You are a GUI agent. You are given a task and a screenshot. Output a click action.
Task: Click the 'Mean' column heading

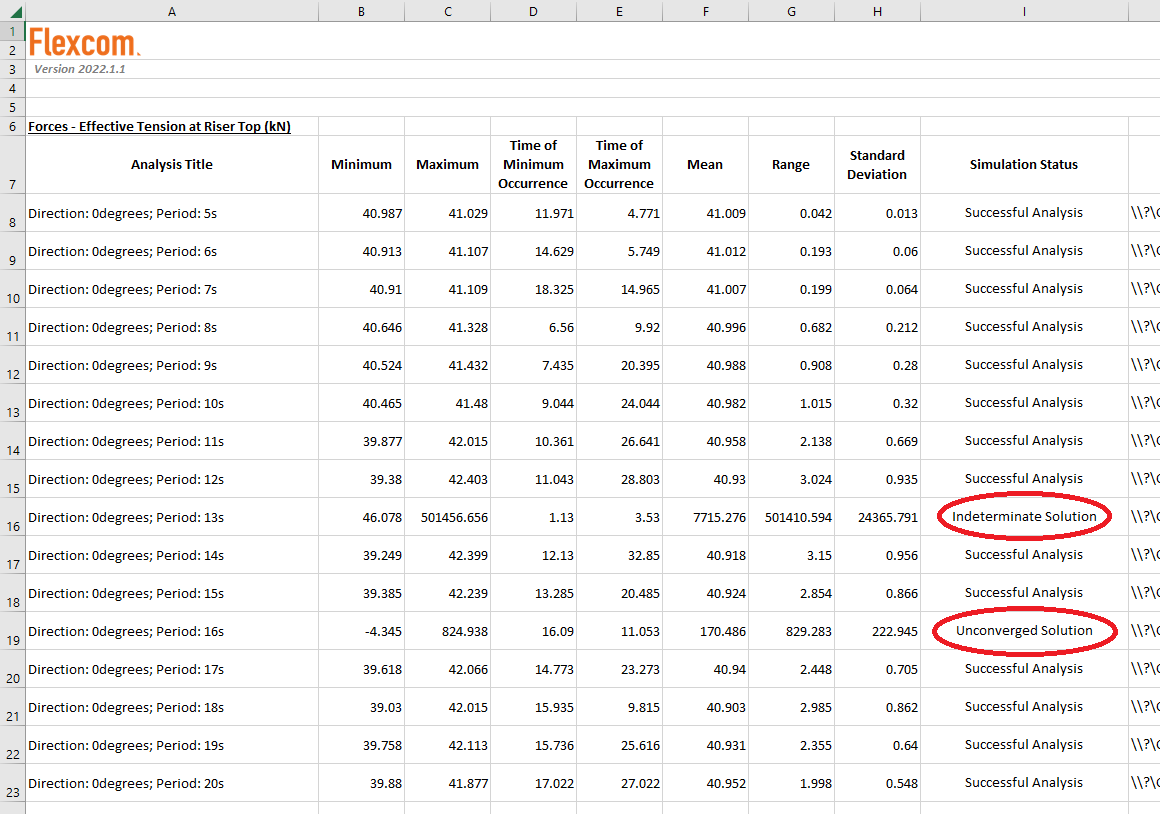point(705,164)
